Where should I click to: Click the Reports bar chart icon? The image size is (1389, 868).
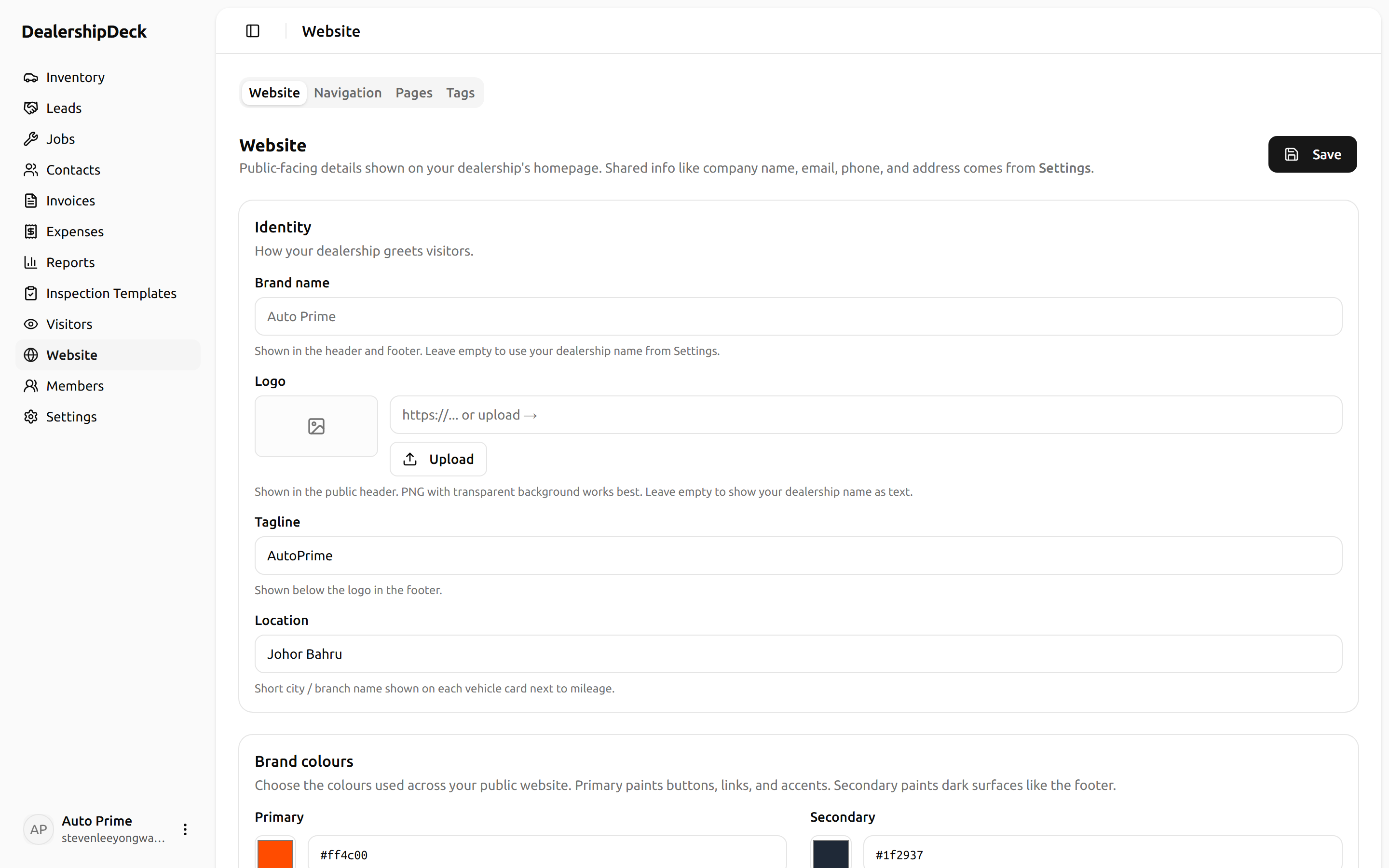tap(31, 262)
